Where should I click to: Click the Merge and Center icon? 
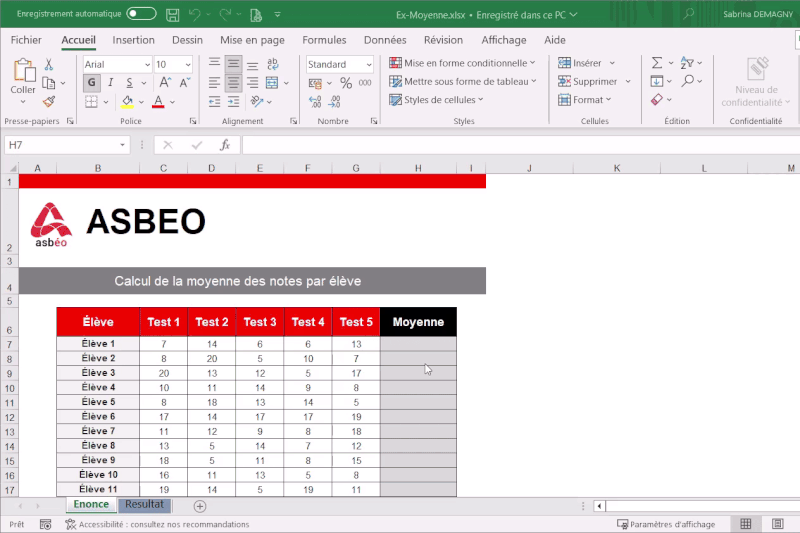(x=272, y=83)
